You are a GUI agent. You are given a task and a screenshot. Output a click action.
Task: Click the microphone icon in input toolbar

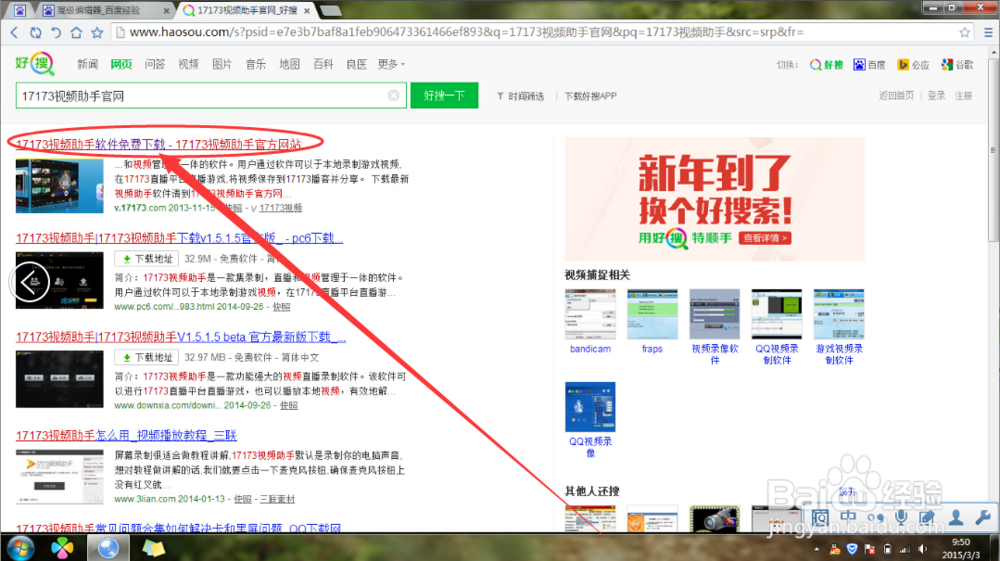click(901, 518)
